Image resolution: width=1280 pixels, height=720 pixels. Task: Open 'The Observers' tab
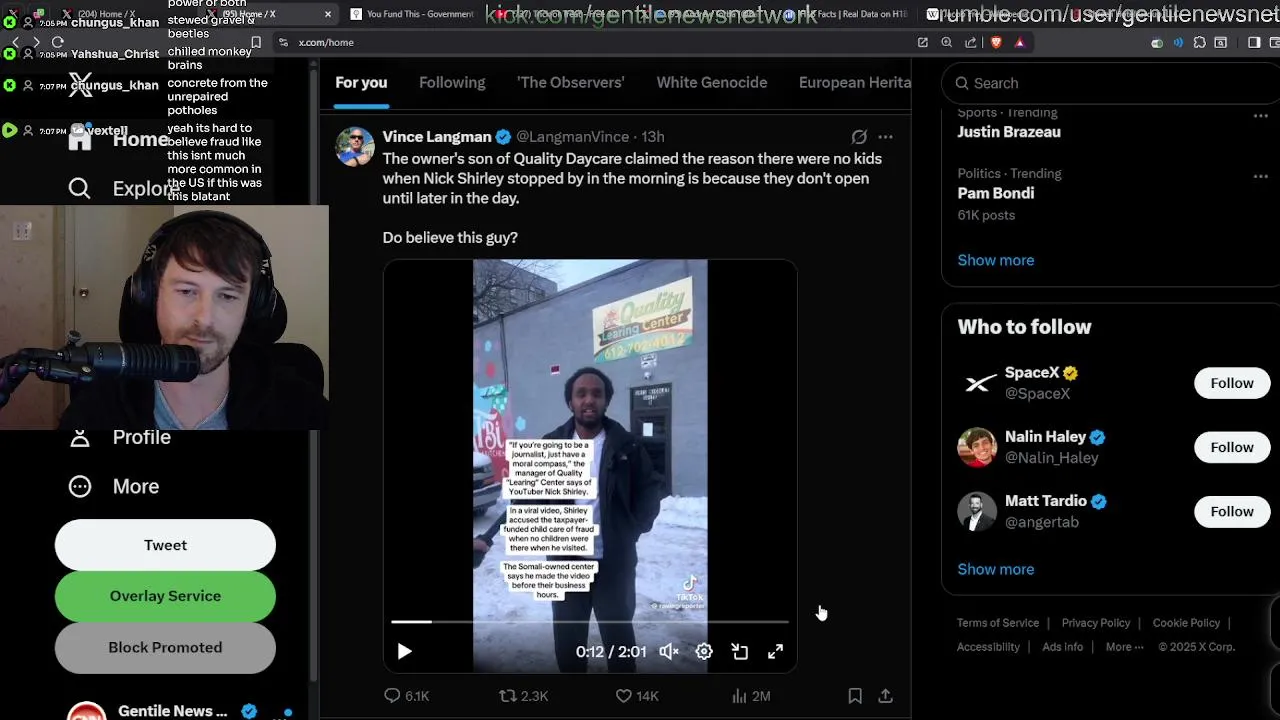[570, 83]
